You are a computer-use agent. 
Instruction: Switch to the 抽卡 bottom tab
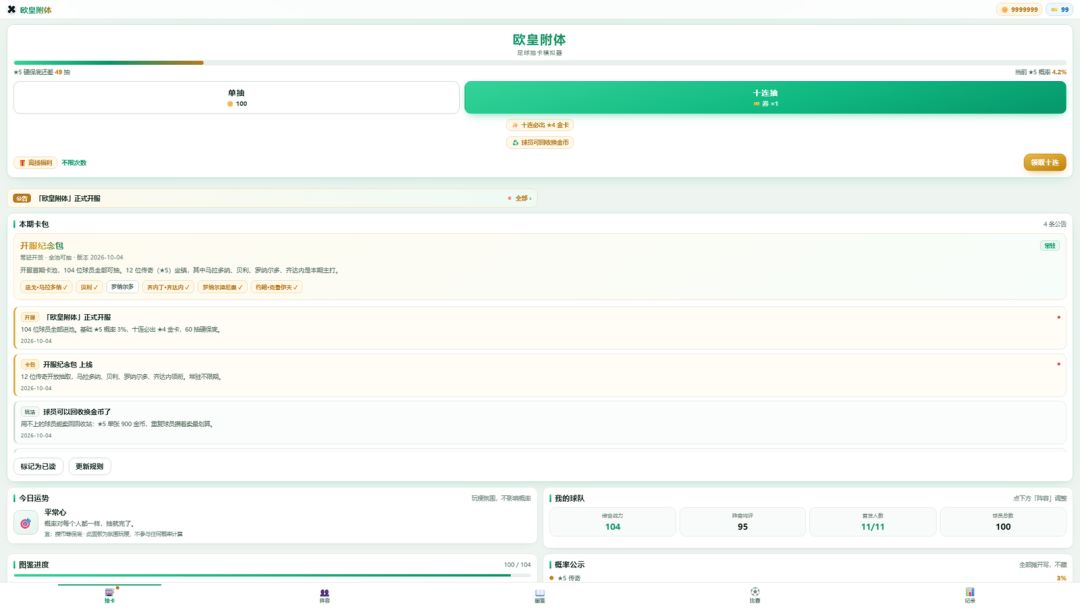coord(110,596)
